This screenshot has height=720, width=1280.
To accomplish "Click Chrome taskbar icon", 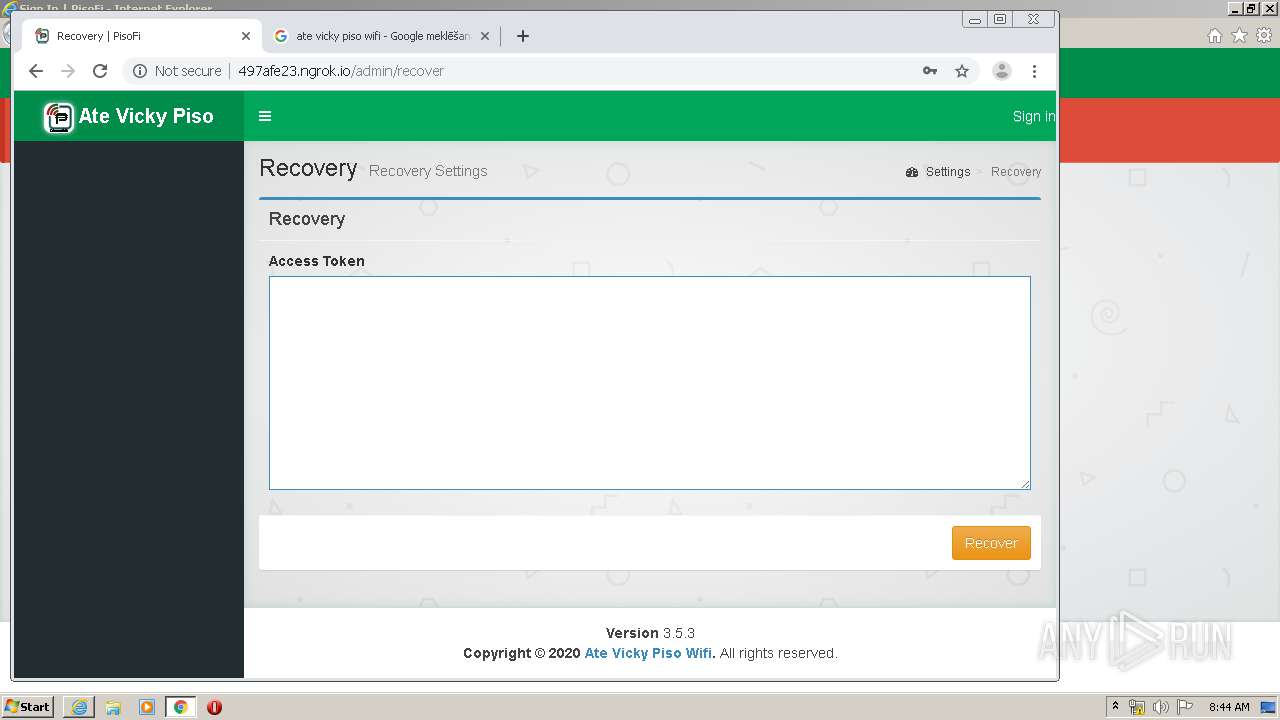I will (180, 707).
